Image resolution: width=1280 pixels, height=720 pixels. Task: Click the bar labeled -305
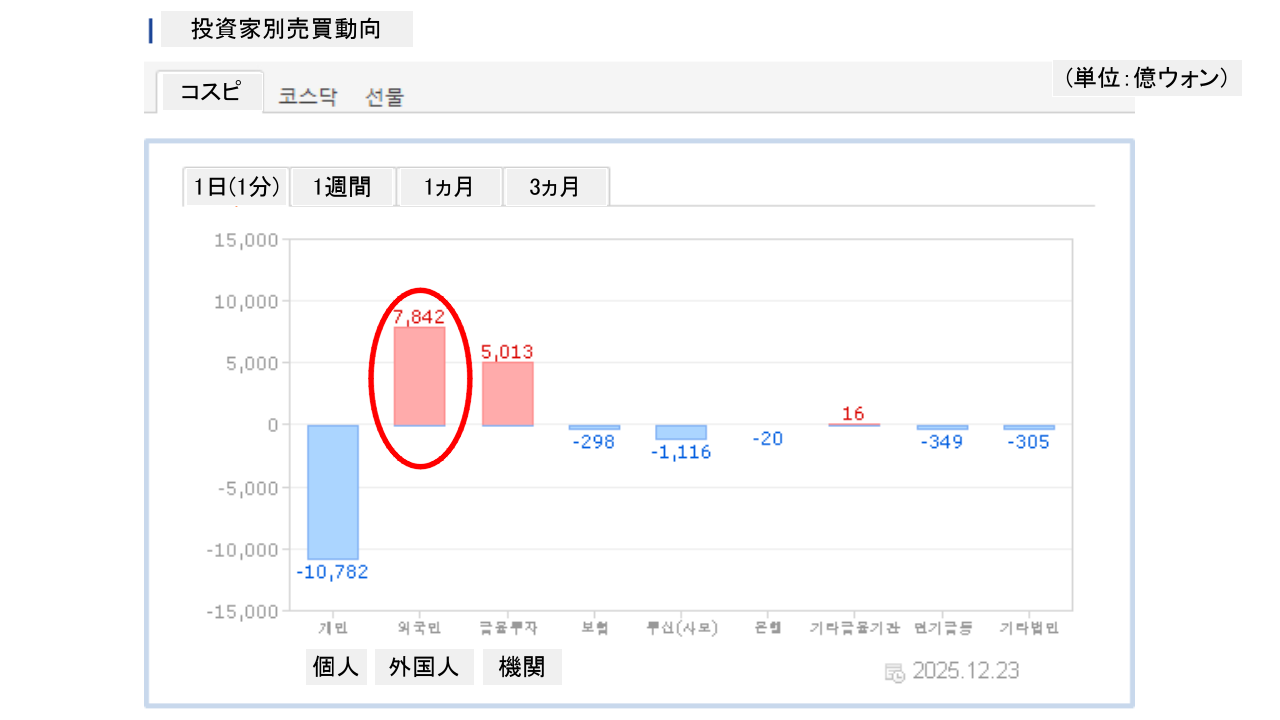point(1029,427)
